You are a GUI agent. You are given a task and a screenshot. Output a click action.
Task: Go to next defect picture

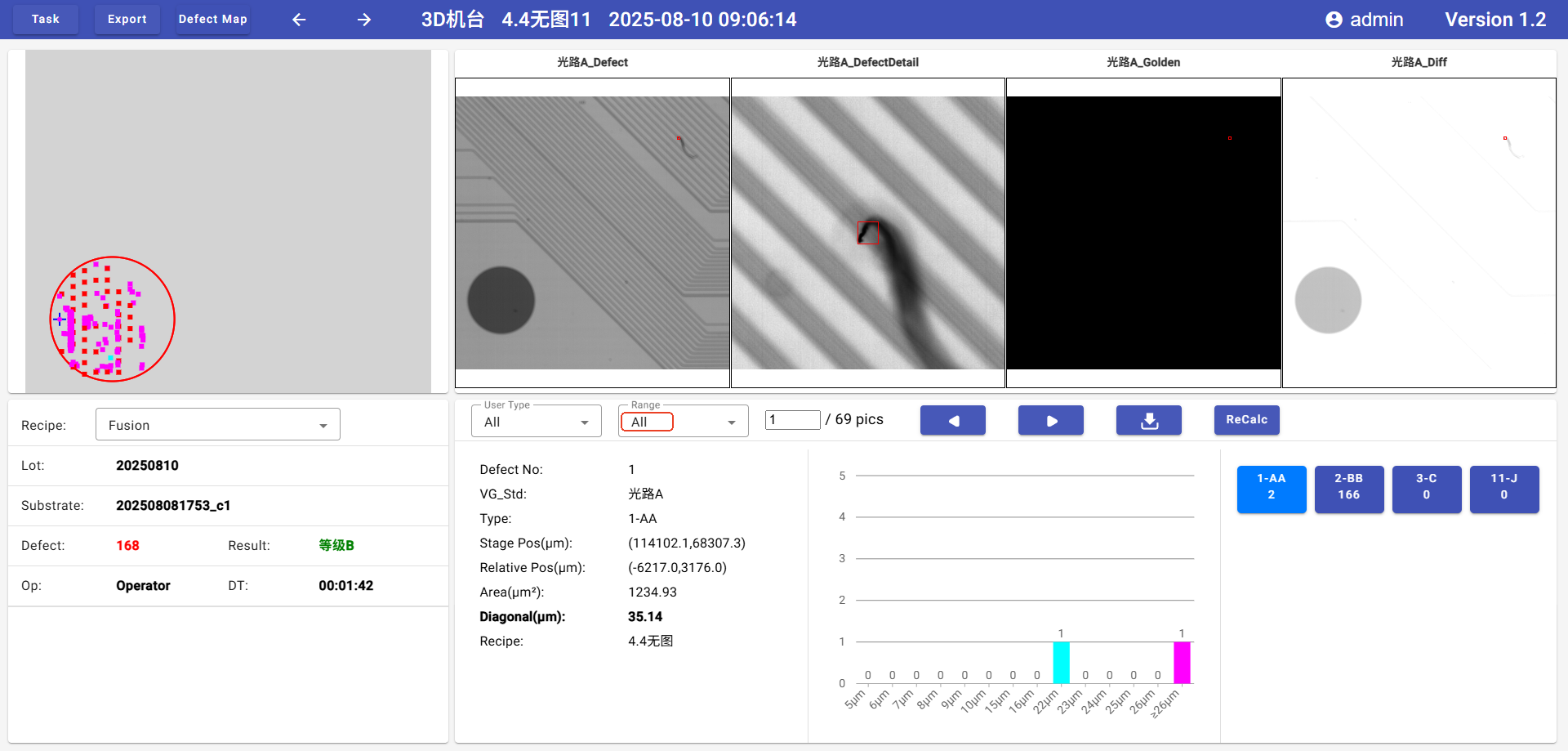pyautogui.click(x=1050, y=420)
